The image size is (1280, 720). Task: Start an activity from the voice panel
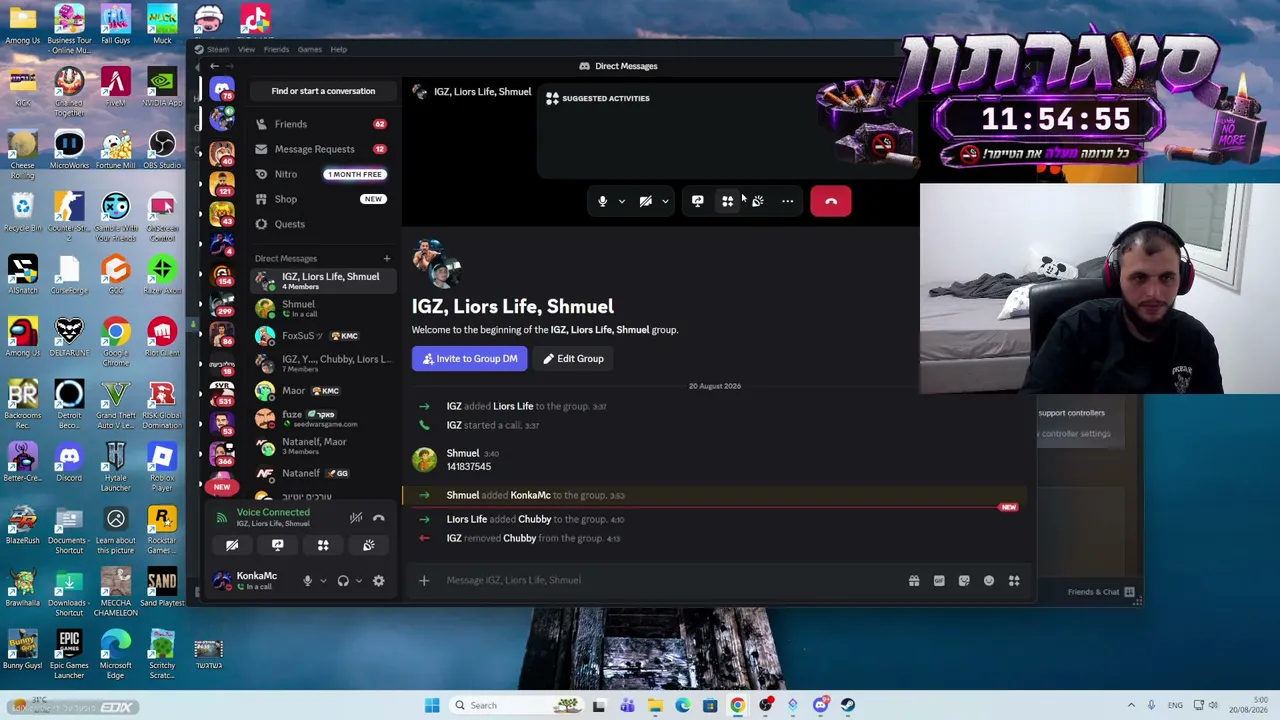coord(323,545)
